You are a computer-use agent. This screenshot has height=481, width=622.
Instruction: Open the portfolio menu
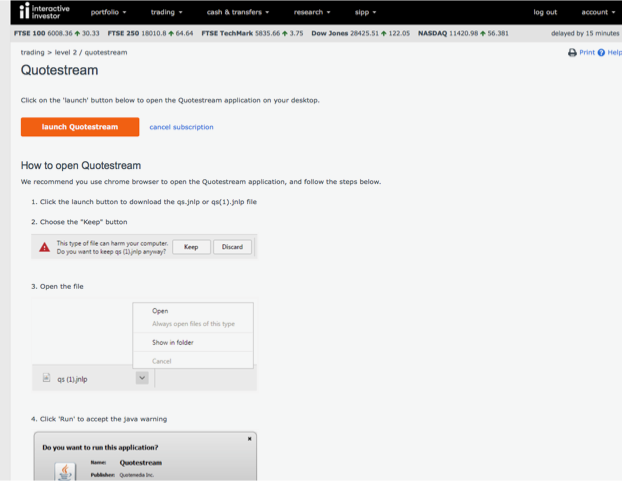tap(108, 12)
